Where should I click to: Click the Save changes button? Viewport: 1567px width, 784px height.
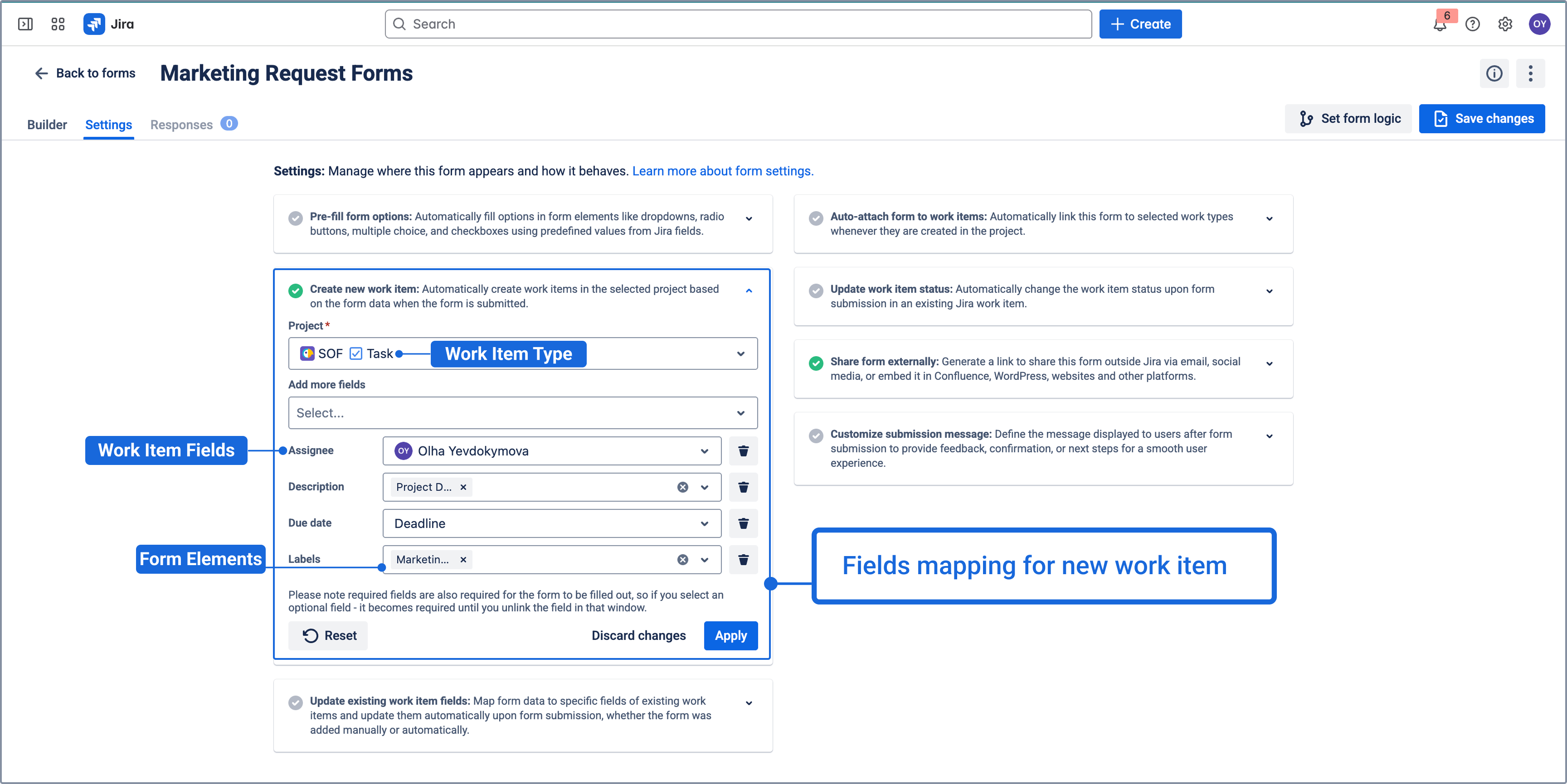pos(1482,119)
